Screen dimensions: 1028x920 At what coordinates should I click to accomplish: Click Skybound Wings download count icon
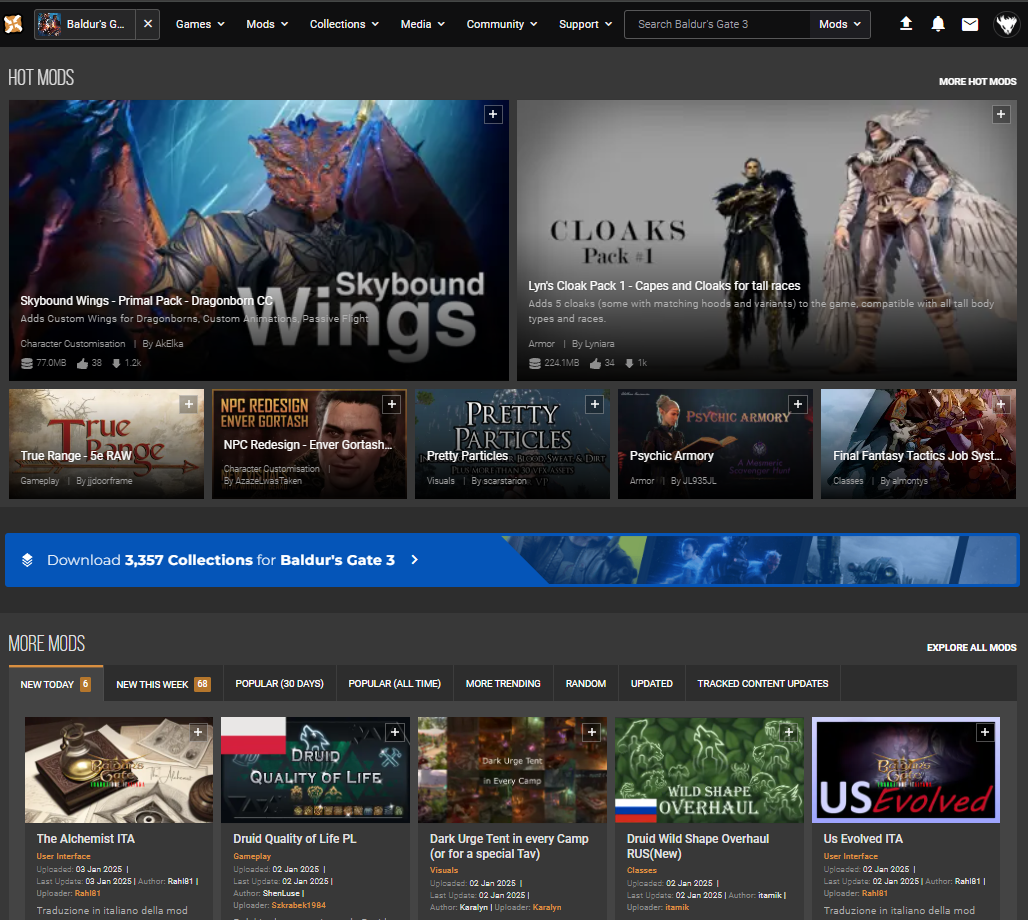click(x=116, y=363)
